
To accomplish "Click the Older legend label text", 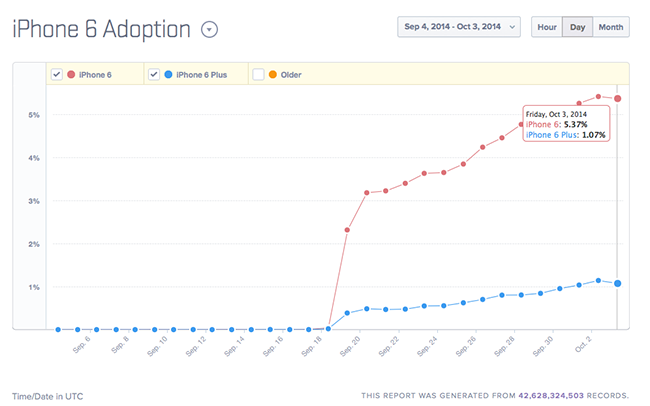I will 294,74.
